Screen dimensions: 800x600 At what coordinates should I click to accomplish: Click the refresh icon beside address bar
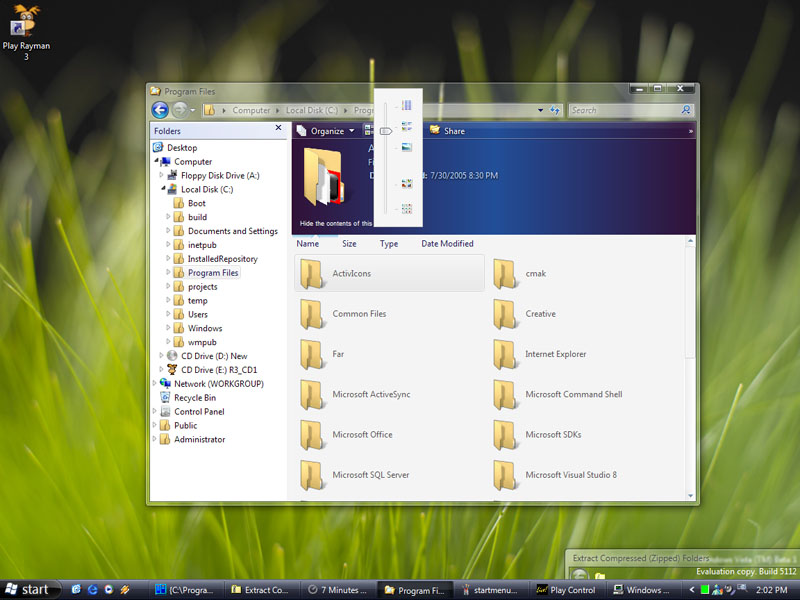[x=555, y=110]
